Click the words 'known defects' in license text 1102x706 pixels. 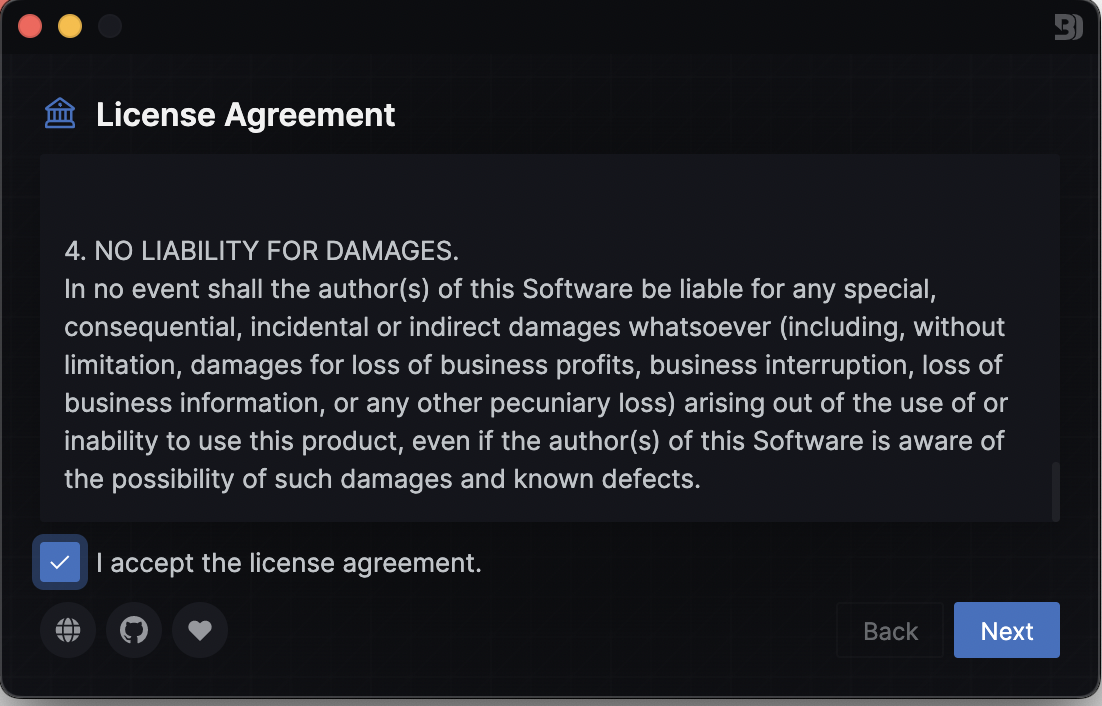pos(607,479)
